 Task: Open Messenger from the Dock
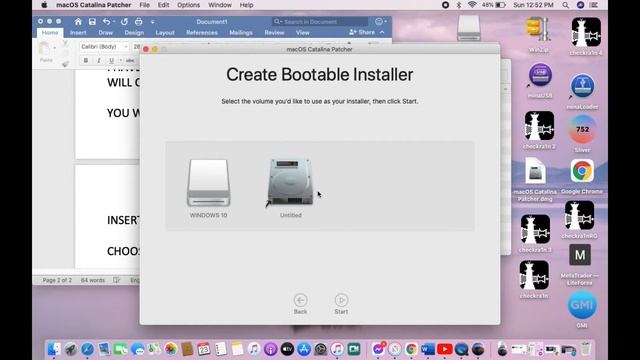tap(378, 349)
